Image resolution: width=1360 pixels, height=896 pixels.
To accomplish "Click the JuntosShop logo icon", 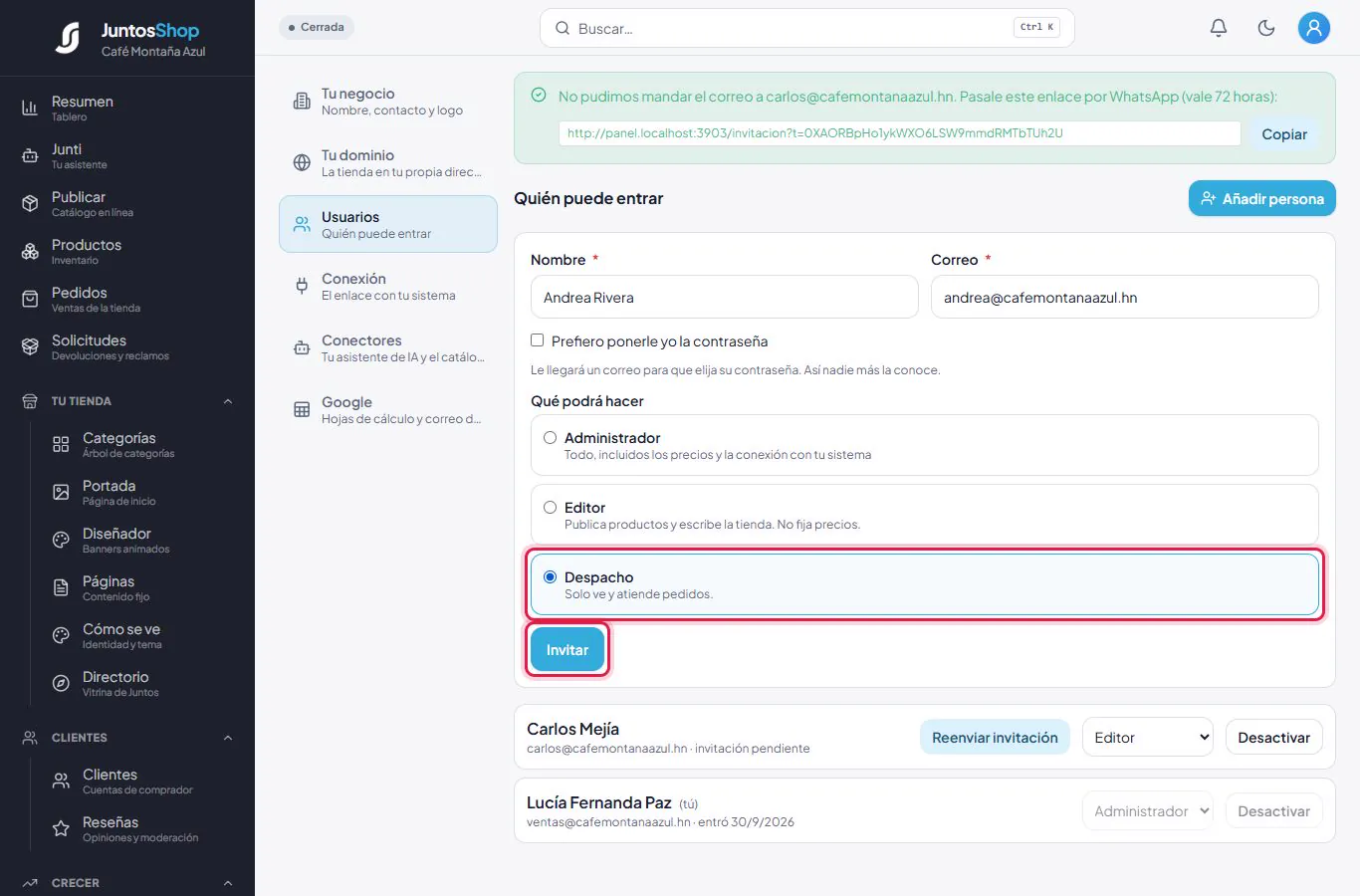I will pos(68,38).
